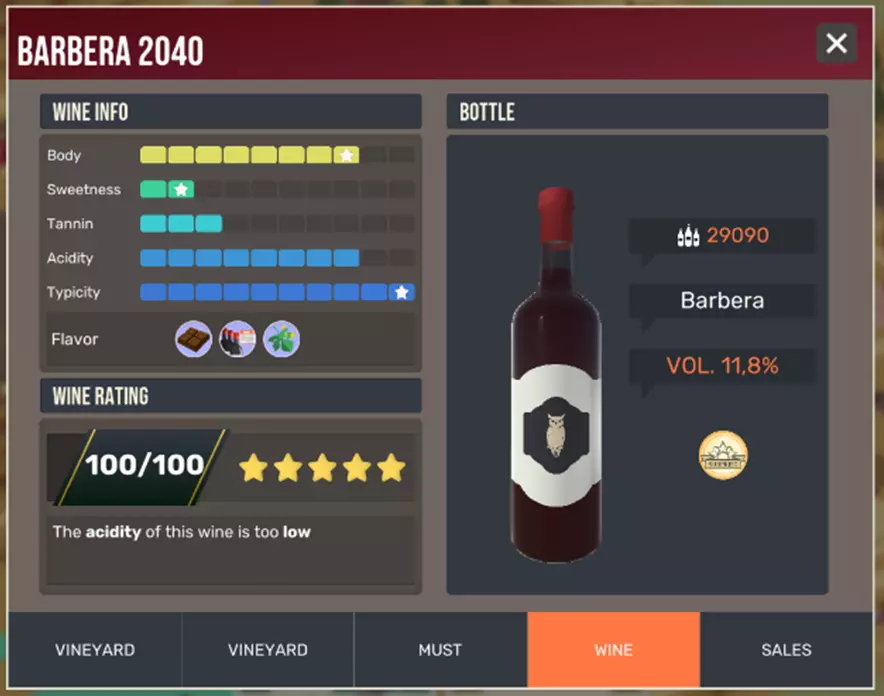Image resolution: width=884 pixels, height=696 pixels.
Task: Switch to the Must tab
Action: click(x=440, y=650)
